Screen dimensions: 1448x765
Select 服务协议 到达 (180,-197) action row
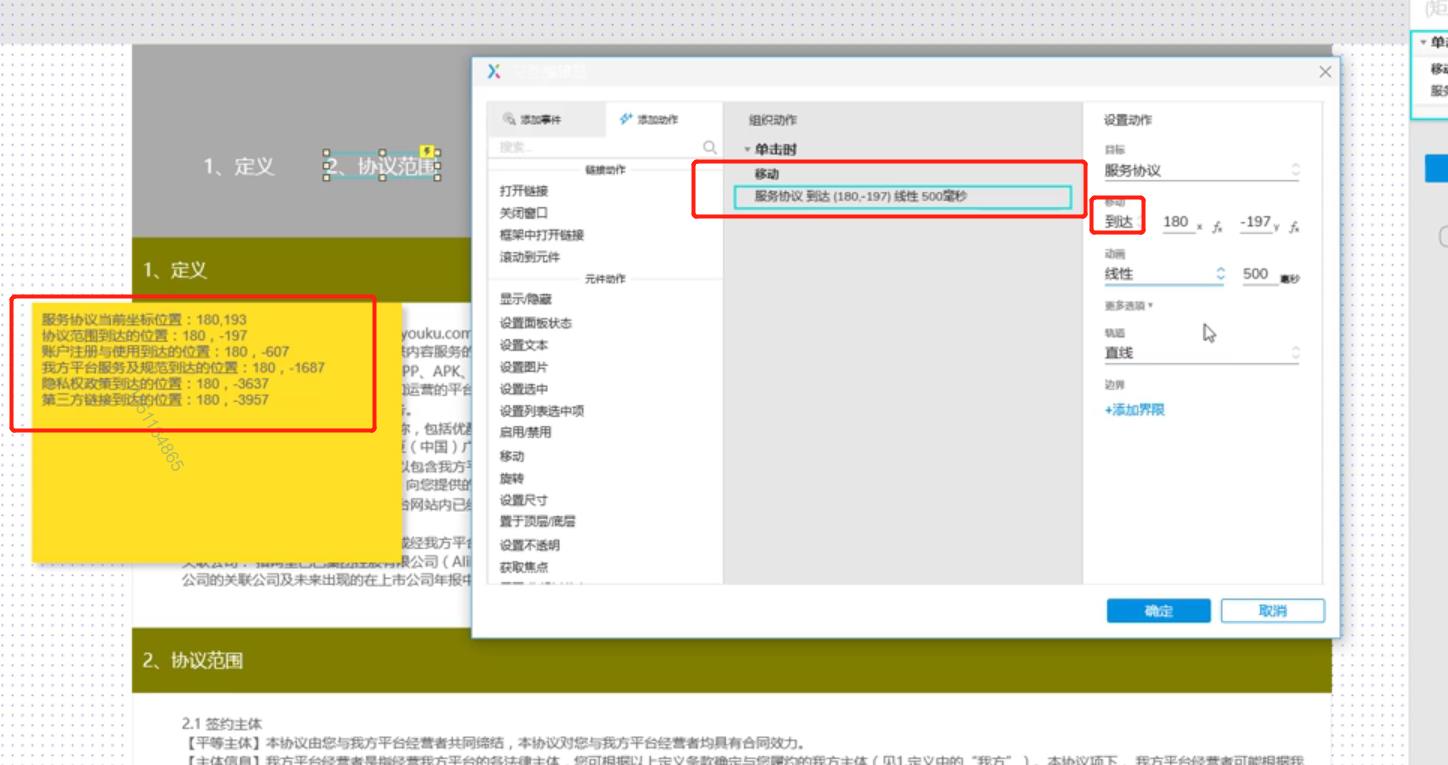(x=903, y=197)
